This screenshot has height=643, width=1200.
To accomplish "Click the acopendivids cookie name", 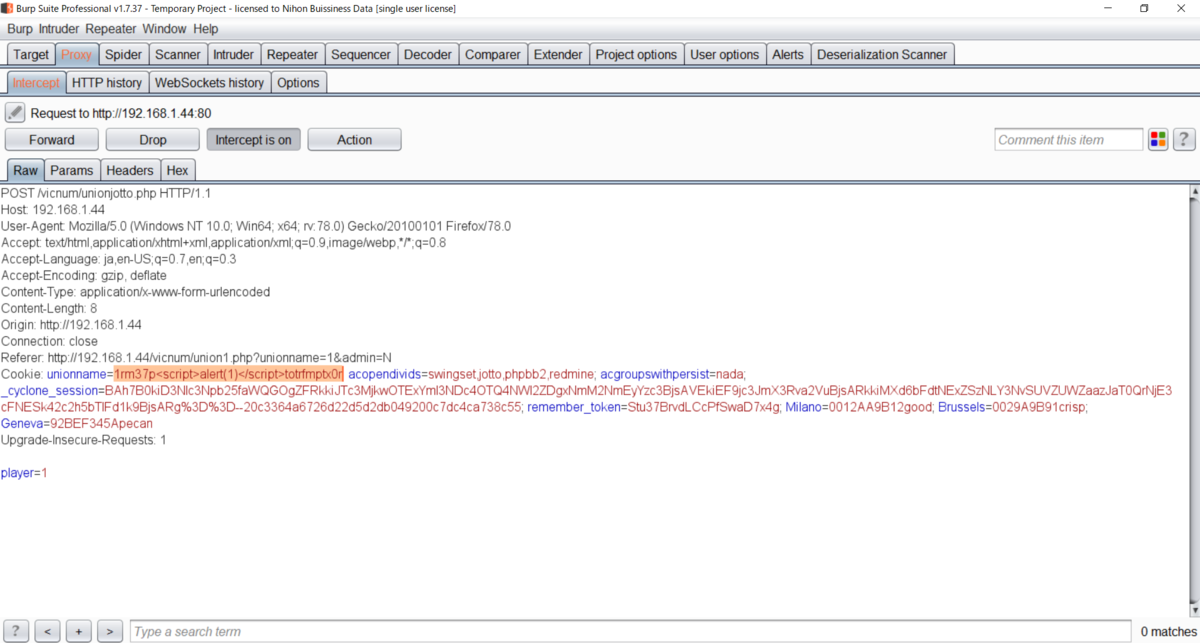I will 385,374.
